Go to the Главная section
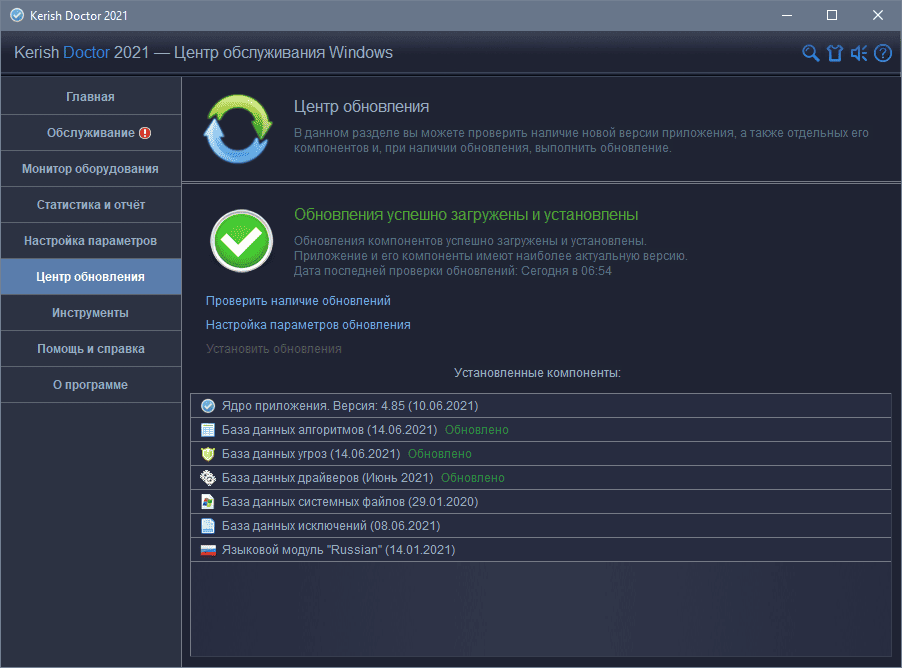This screenshot has width=902, height=668. (91, 97)
